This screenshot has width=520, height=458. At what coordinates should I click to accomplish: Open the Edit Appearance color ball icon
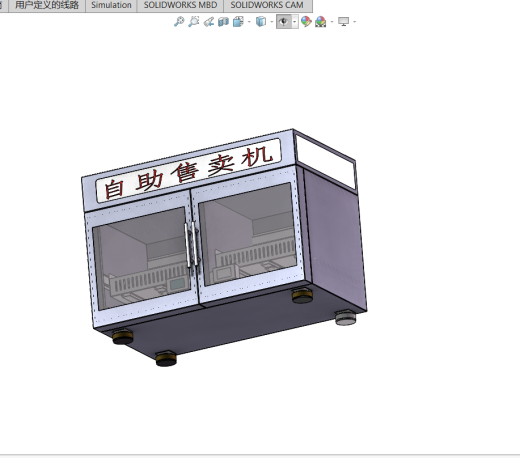(306, 22)
